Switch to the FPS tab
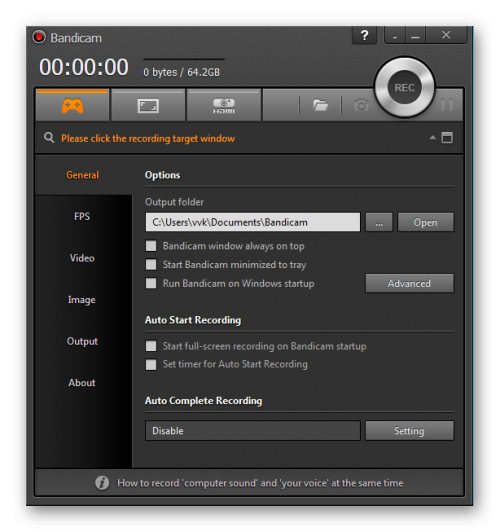The image size is (500, 532). pyautogui.click(x=82, y=216)
